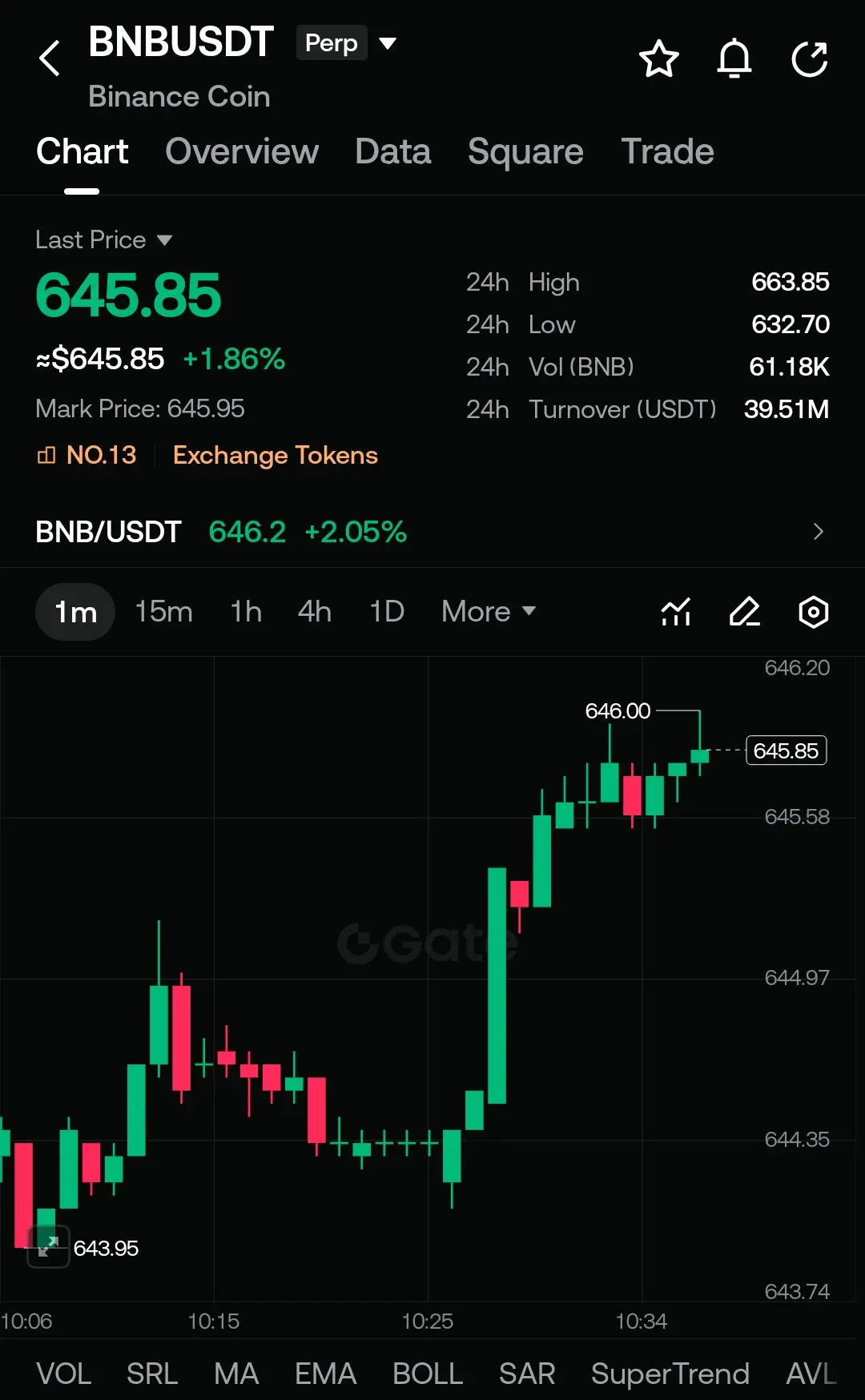Tap the 24h Vol value 61.18K

pos(789,367)
